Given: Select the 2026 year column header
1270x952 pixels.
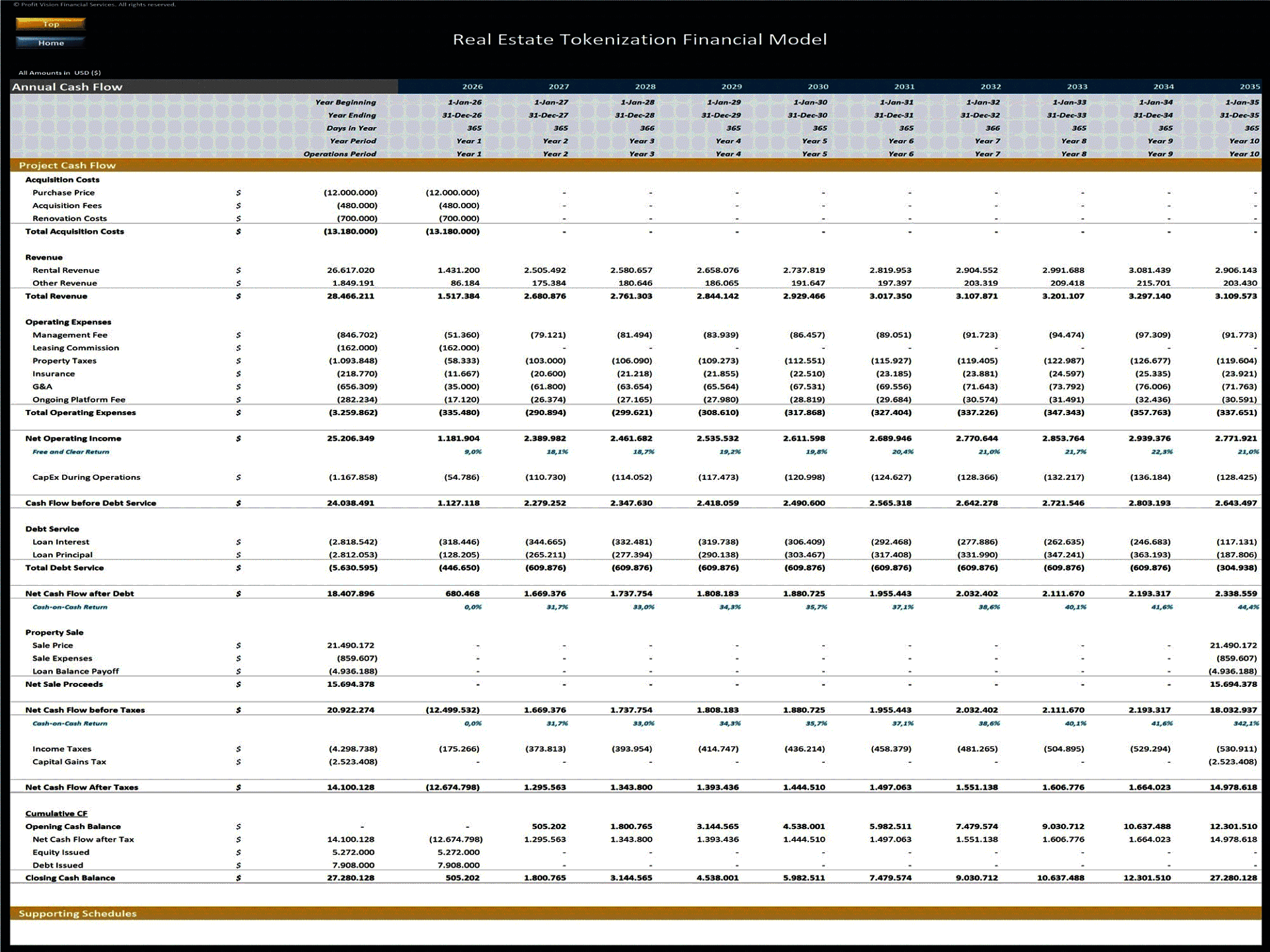Looking at the screenshot, I should [x=472, y=87].
